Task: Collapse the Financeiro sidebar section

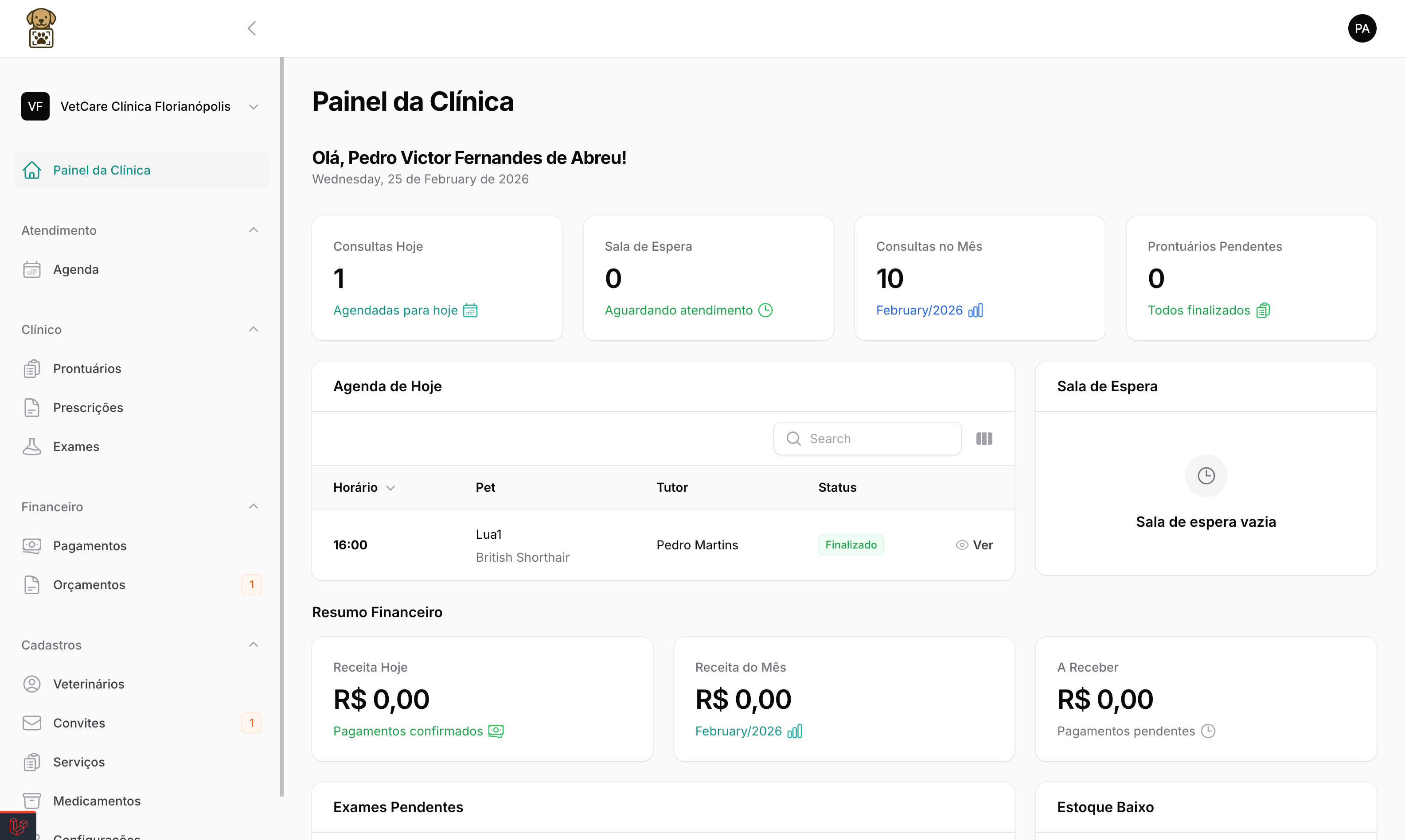Action: 253,506
